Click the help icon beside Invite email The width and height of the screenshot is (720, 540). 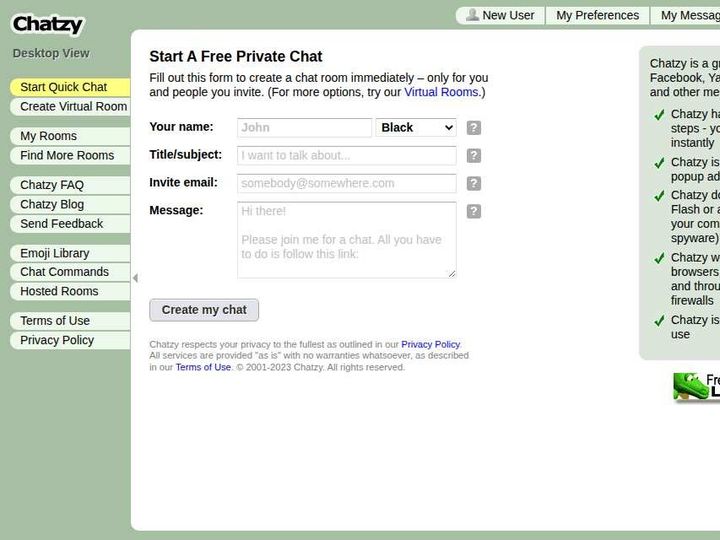coord(473,184)
